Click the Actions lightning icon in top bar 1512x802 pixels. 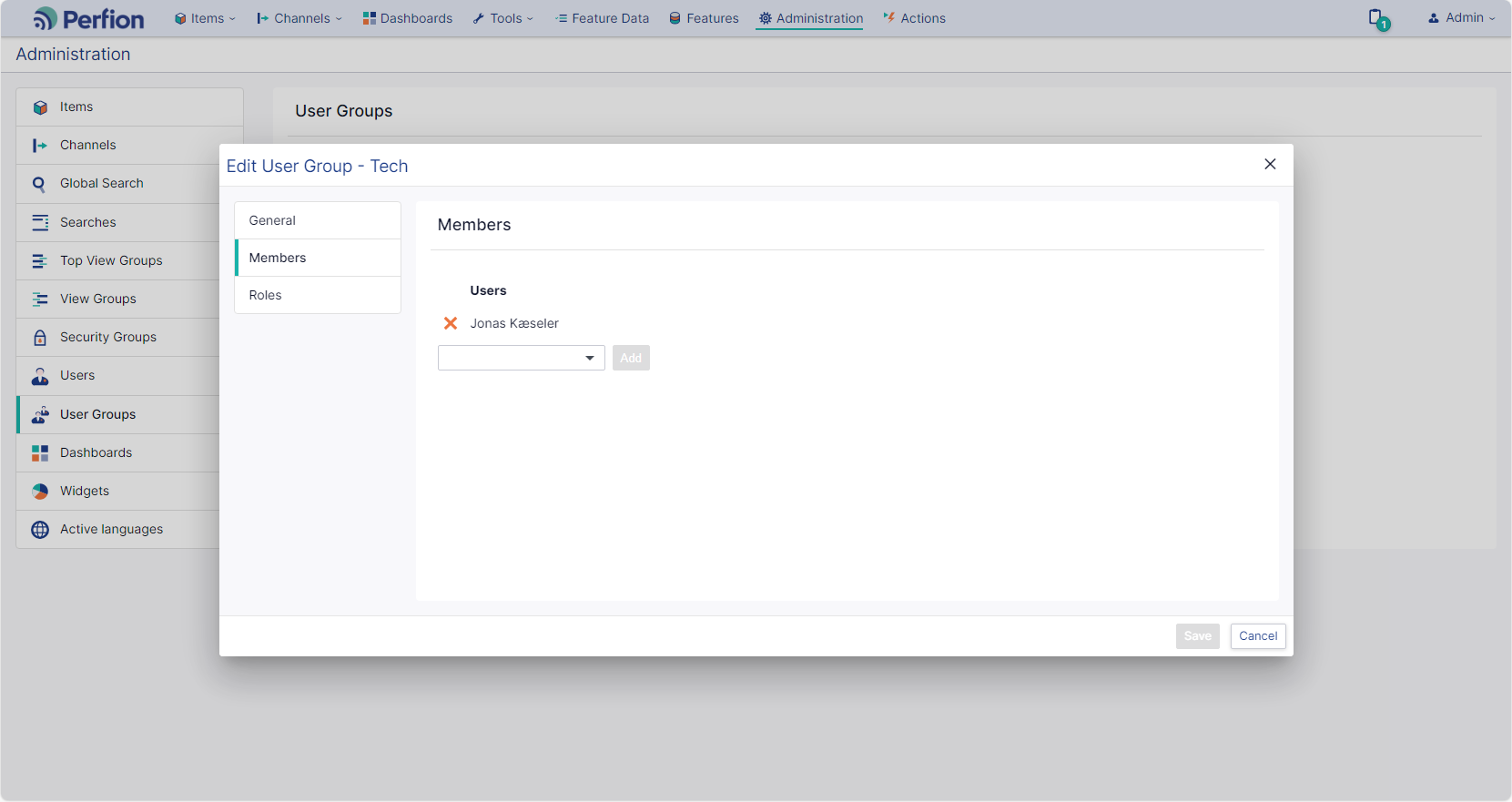point(889,17)
